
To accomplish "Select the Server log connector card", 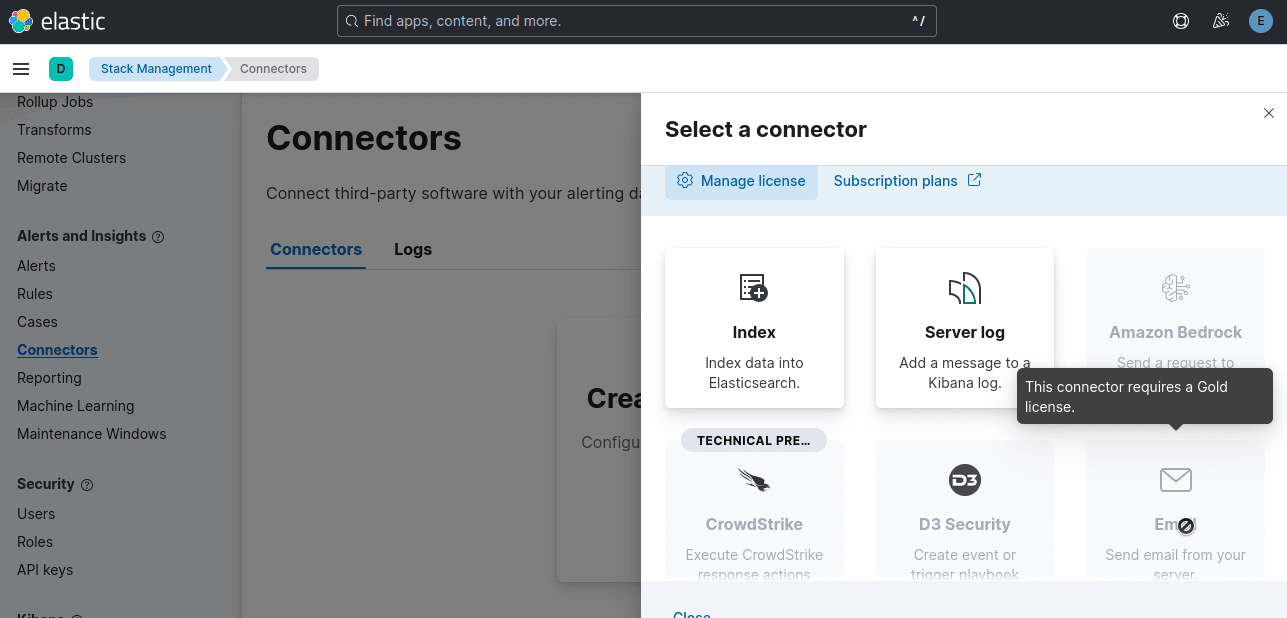I will 965,328.
